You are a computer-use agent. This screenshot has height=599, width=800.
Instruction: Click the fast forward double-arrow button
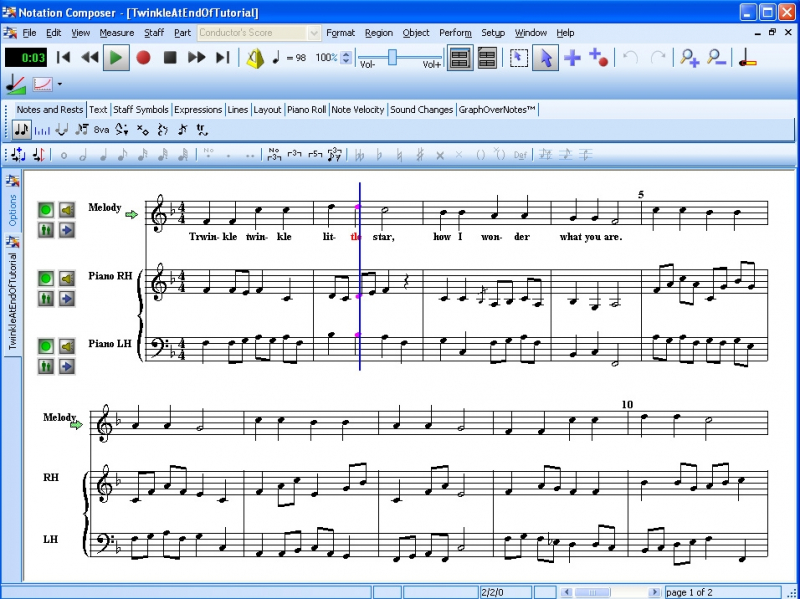click(x=196, y=58)
